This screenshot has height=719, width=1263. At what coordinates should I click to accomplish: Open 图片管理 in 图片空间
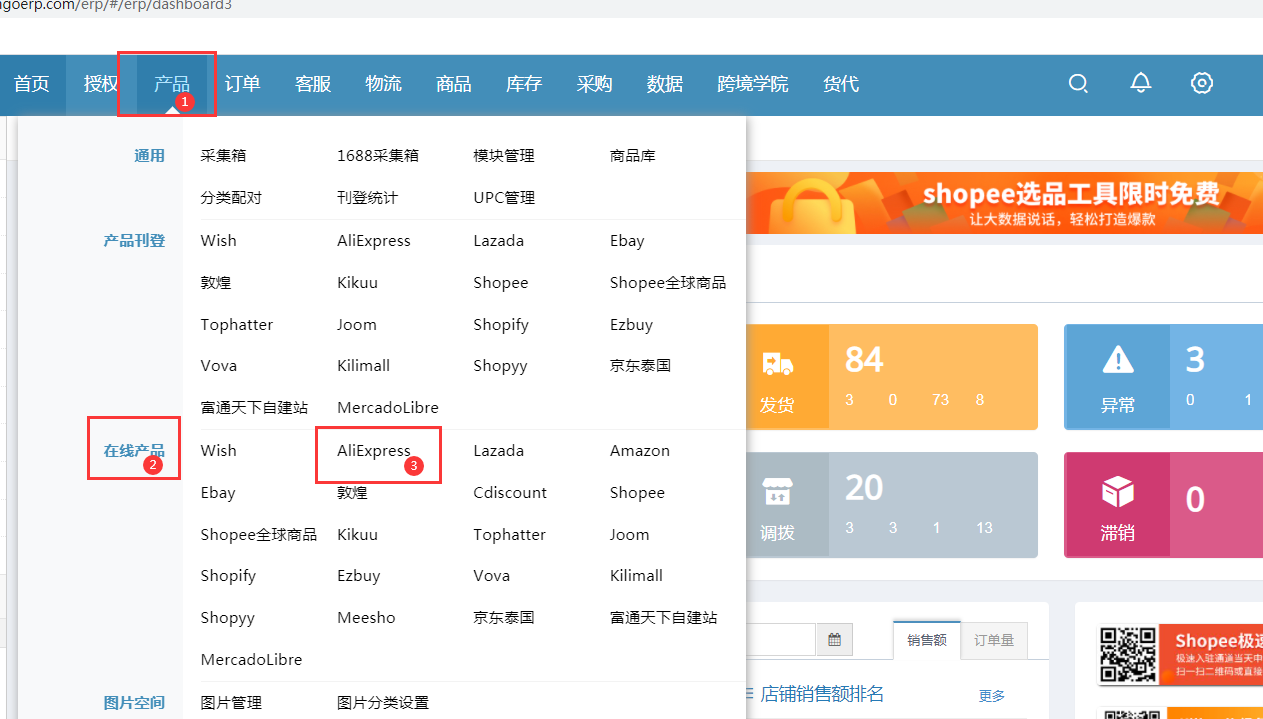click(x=231, y=703)
